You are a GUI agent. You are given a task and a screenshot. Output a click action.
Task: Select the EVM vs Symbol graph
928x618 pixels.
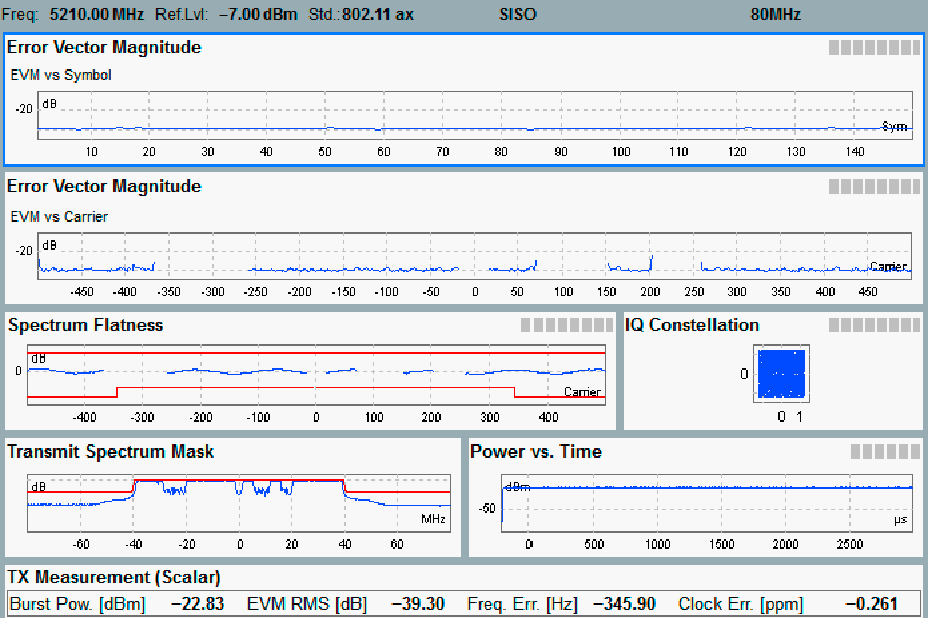click(x=474, y=115)
